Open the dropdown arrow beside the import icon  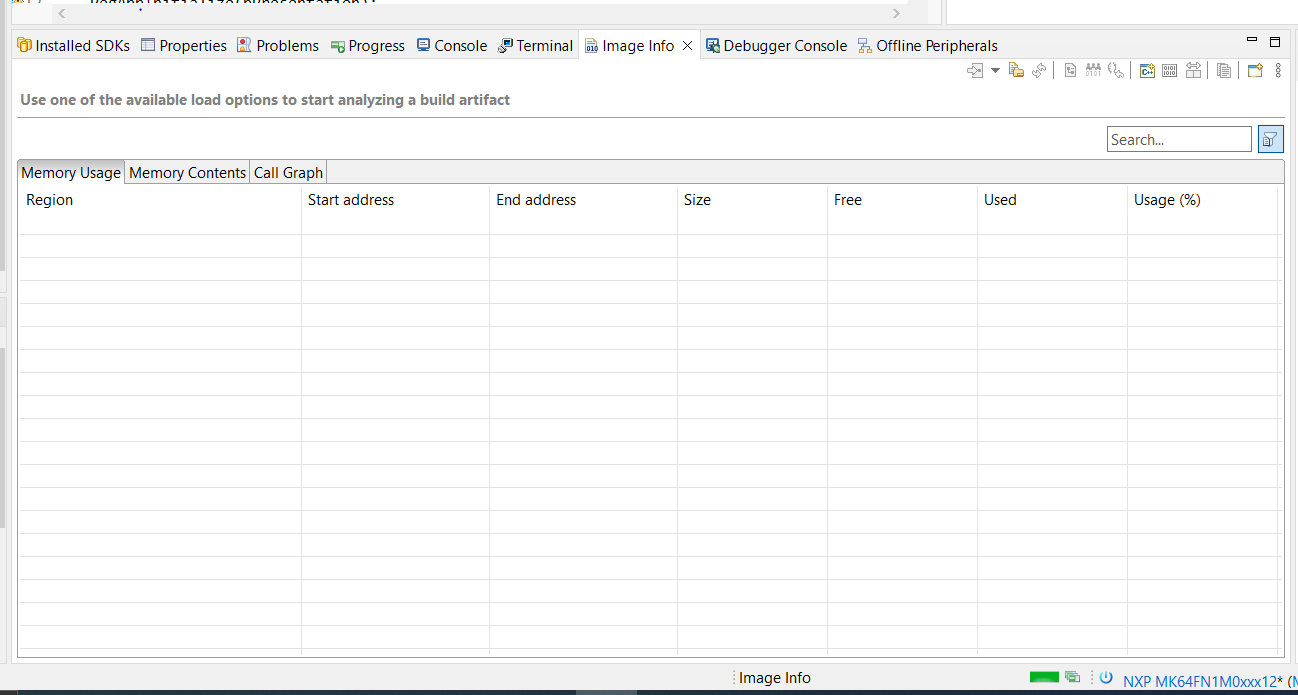click(x=995, y=71)
